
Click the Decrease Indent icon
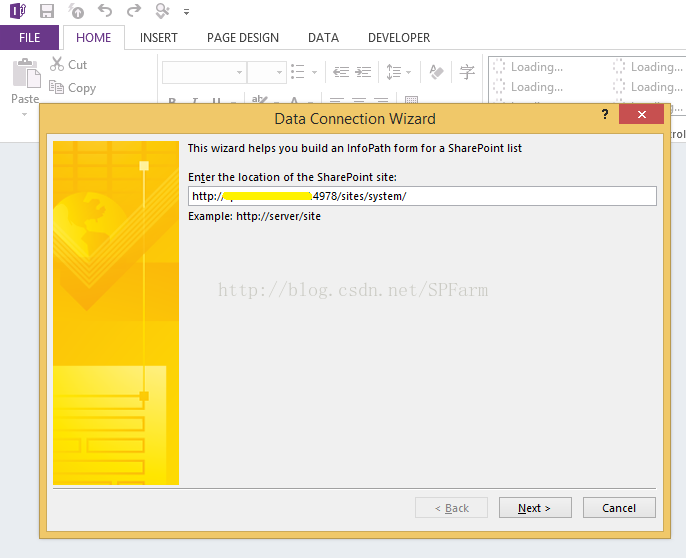click(341, 72)
